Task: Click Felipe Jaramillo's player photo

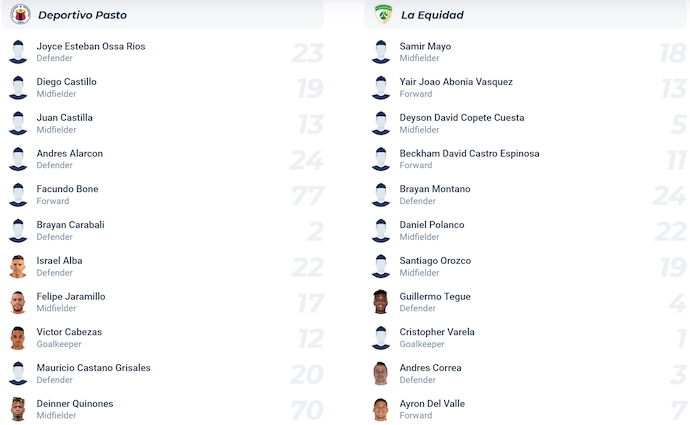Action: [x=18, y=302]
